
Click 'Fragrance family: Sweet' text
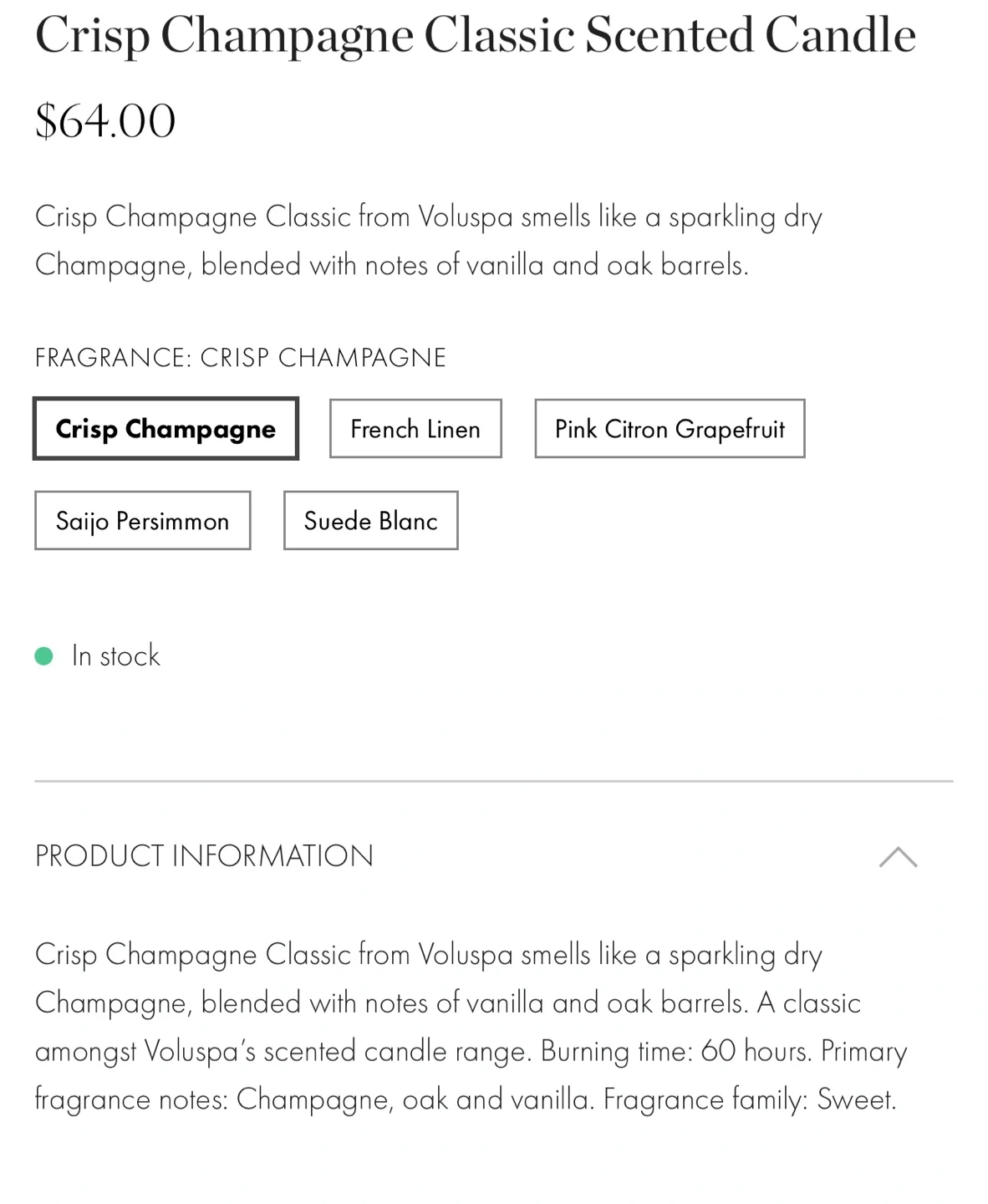pos(749,1099)
